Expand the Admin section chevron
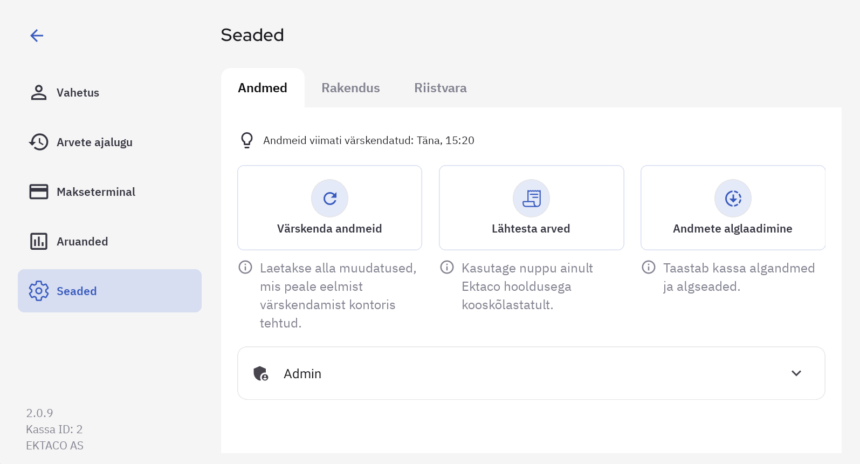Viewport: 860px width, 464px height. click(796, 373)
